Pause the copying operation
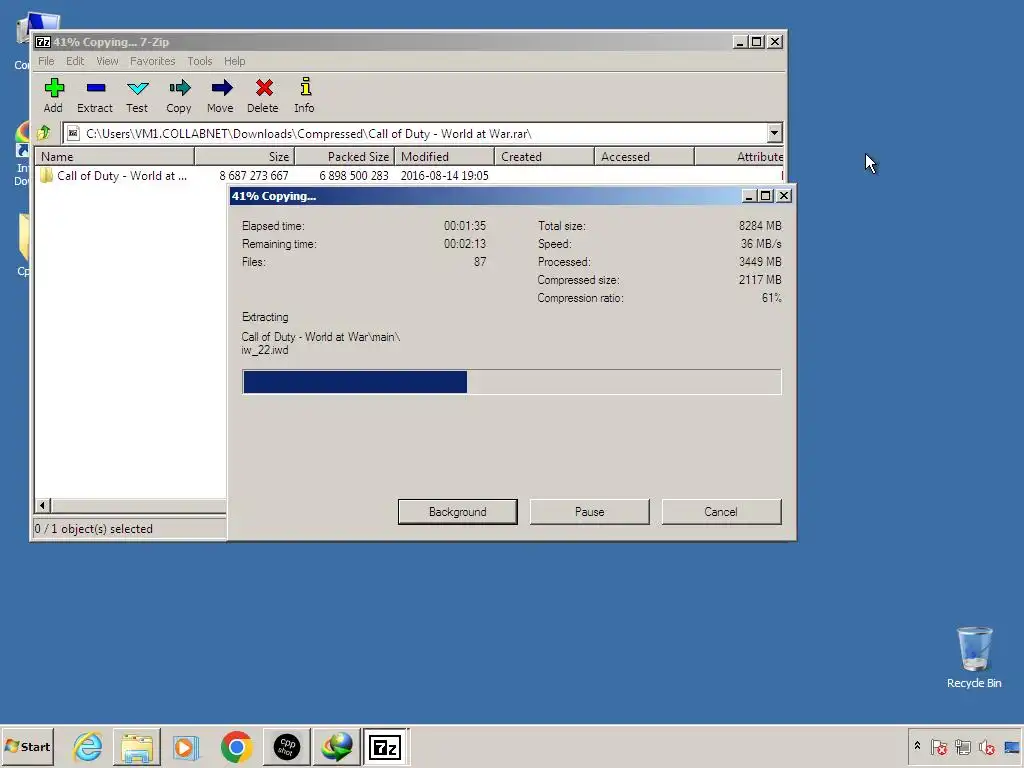This screenshot has height=768, width=1024. click(589, 512)
